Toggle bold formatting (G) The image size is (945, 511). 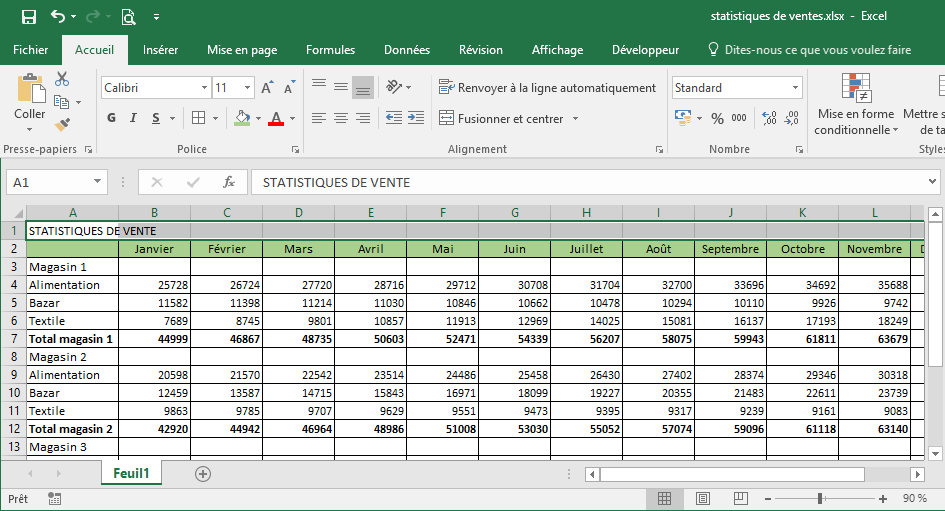112,118
